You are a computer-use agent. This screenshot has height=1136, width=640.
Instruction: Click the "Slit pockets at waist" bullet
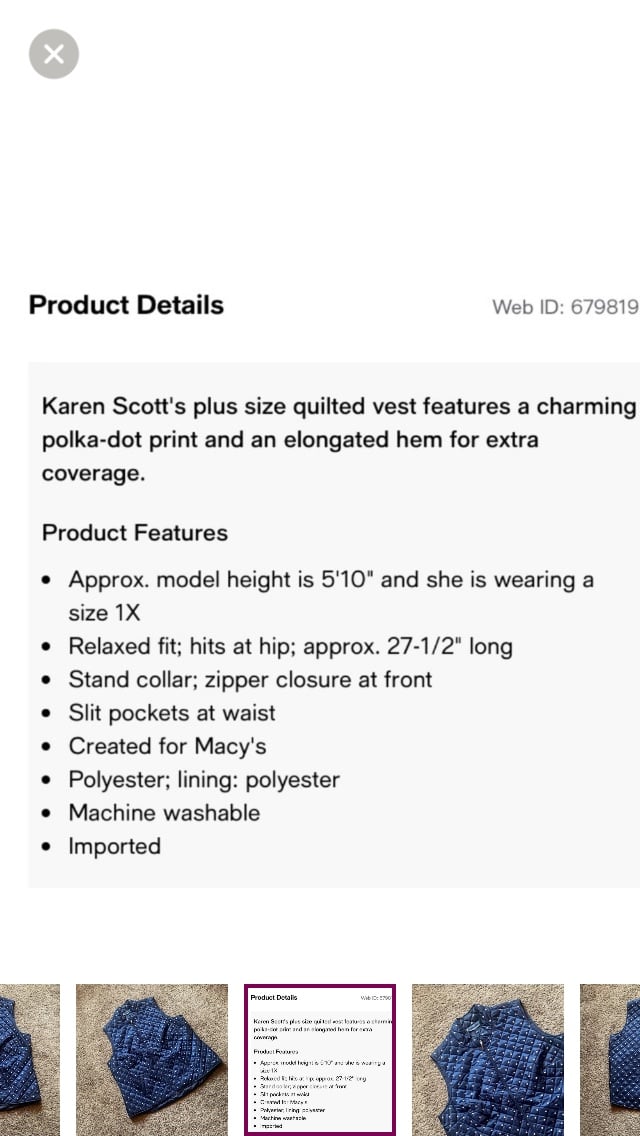tap(172, 713)
